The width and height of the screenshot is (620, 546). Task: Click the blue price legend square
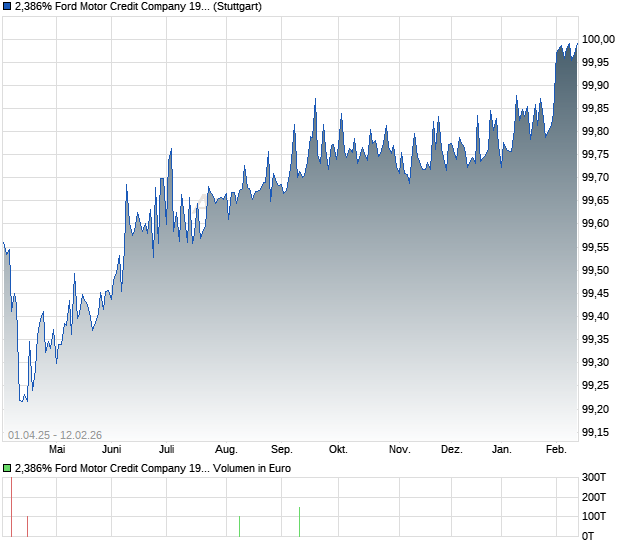(7, 7)
